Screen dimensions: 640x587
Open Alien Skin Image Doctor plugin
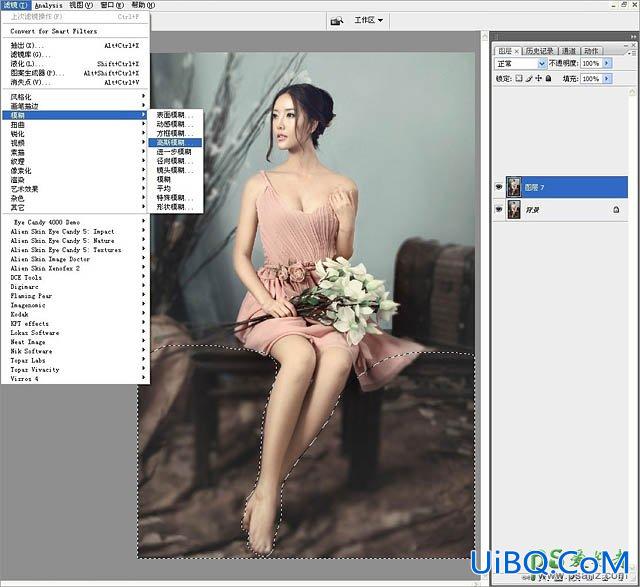(75, 259)
